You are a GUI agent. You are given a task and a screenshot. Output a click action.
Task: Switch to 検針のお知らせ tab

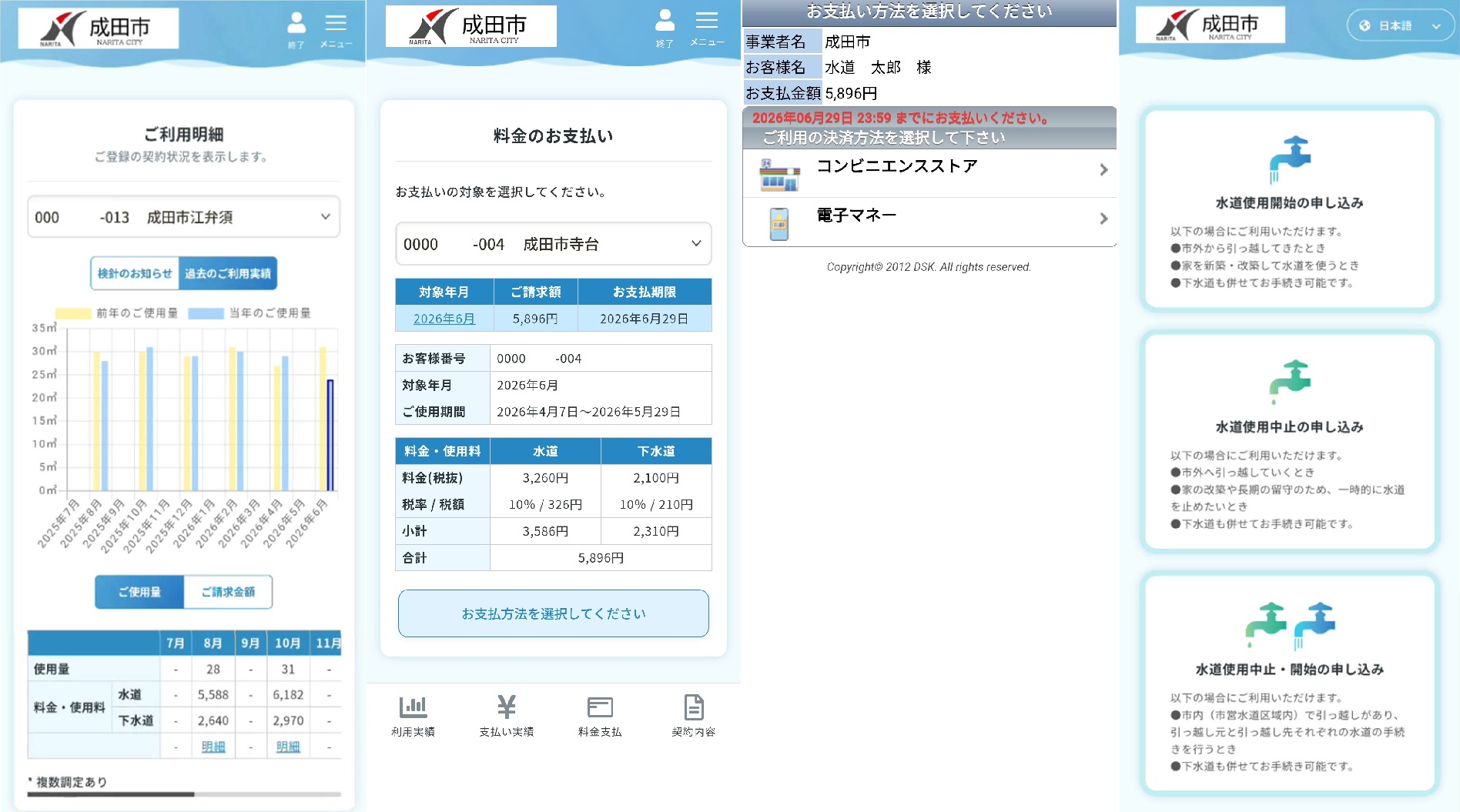[x=135, y=273]
